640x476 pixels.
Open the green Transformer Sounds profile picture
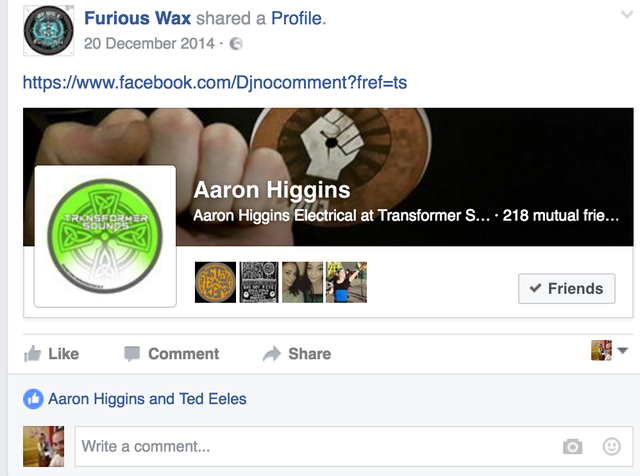tap(105, 236)
